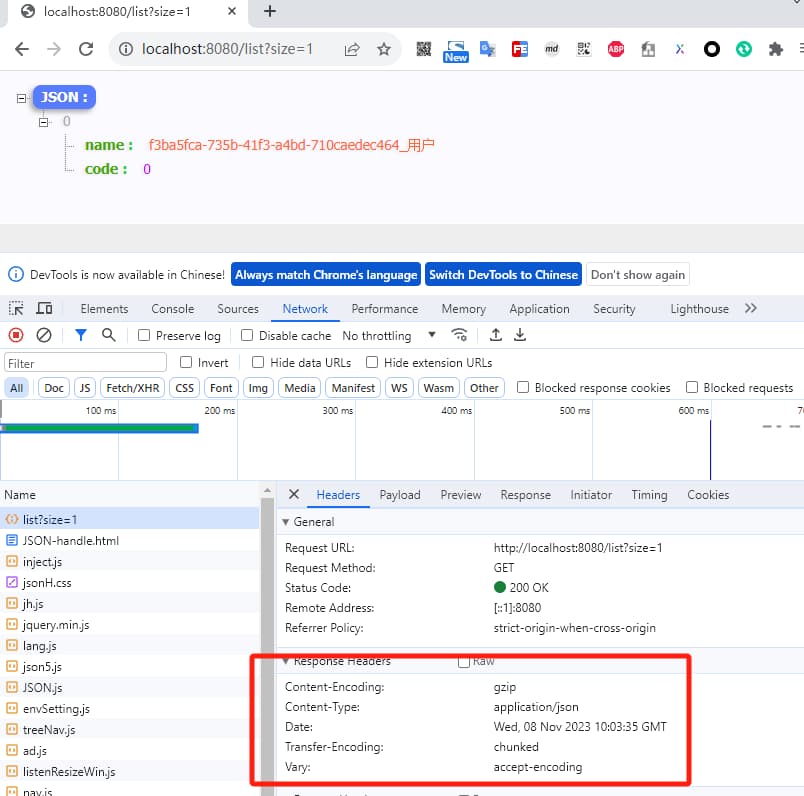The image size is (804, 796).
Task: Check the Hide data URLs option
Action: [258, 363]
